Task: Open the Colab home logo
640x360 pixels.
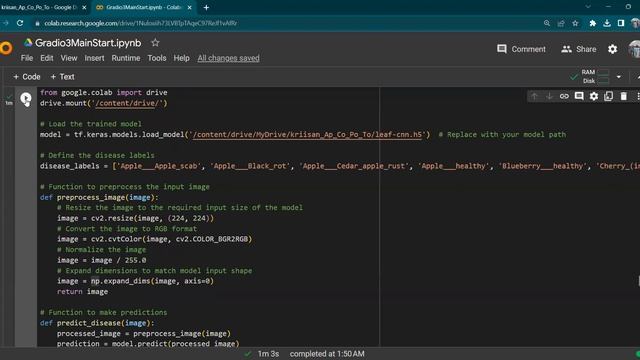Action: tap(6, 48)
